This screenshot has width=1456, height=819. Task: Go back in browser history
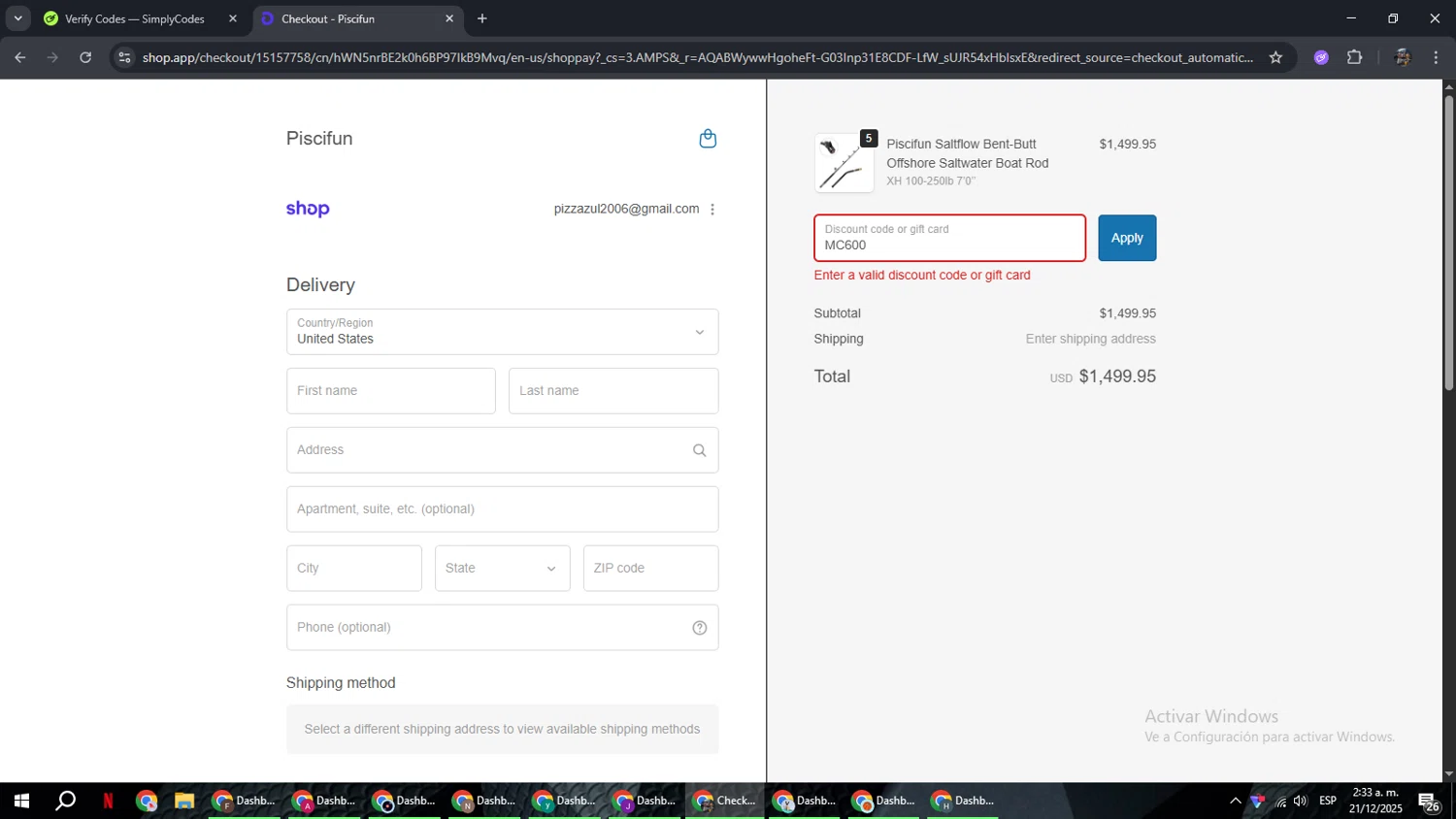20,57
